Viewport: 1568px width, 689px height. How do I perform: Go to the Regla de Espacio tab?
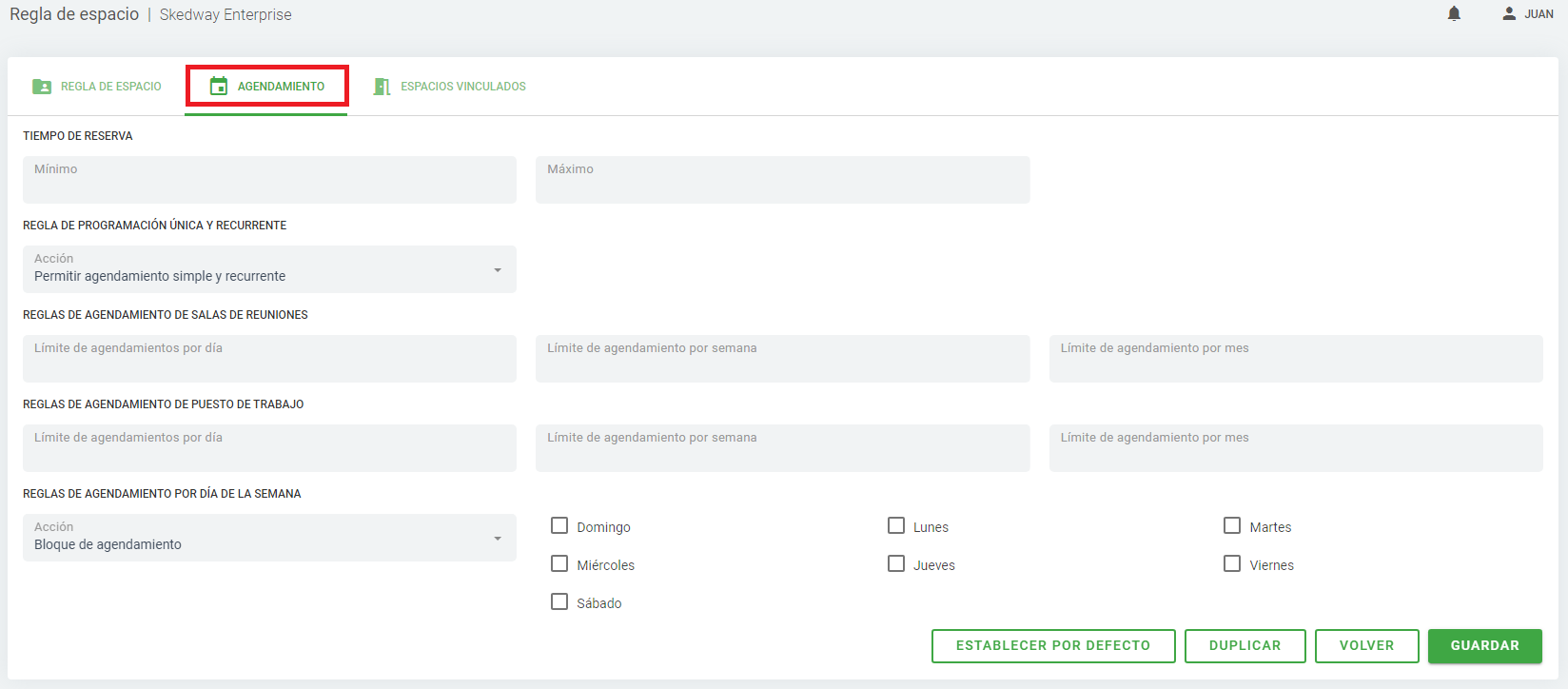click(110, 87)
